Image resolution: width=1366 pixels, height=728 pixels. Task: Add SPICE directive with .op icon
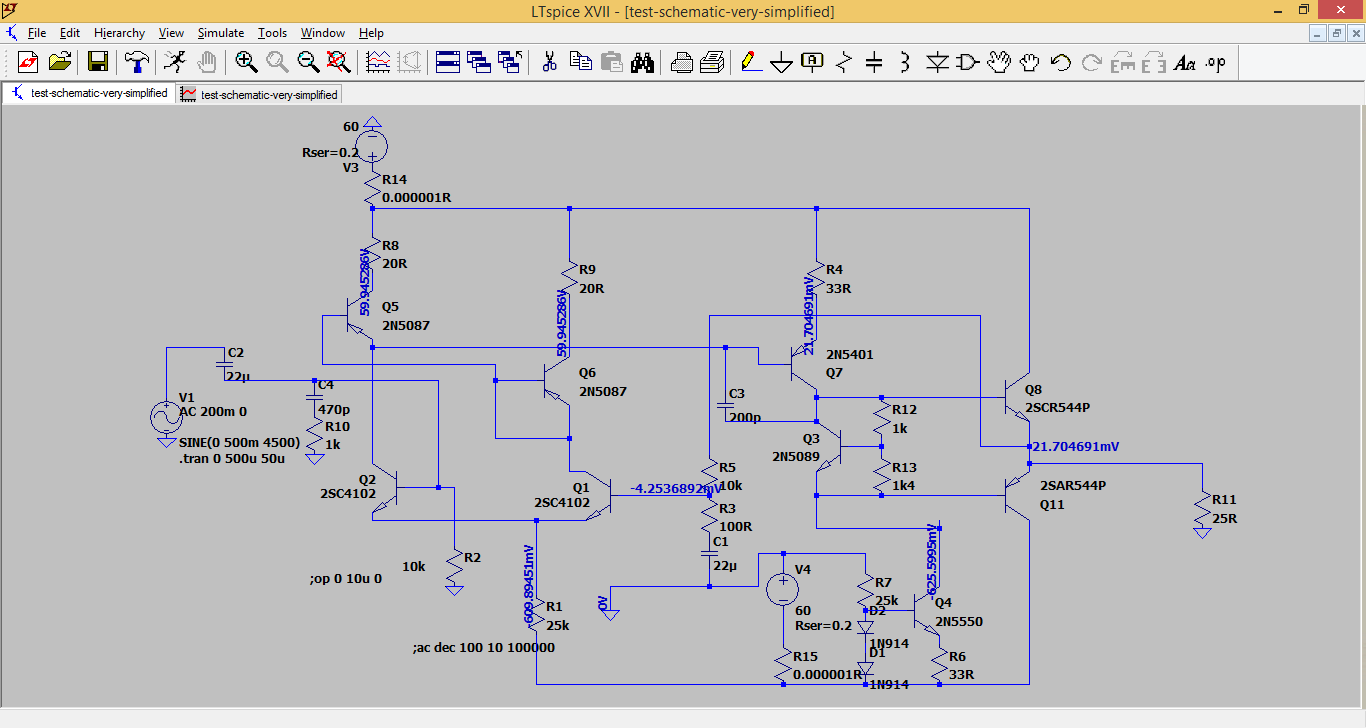click(1216, 62)
